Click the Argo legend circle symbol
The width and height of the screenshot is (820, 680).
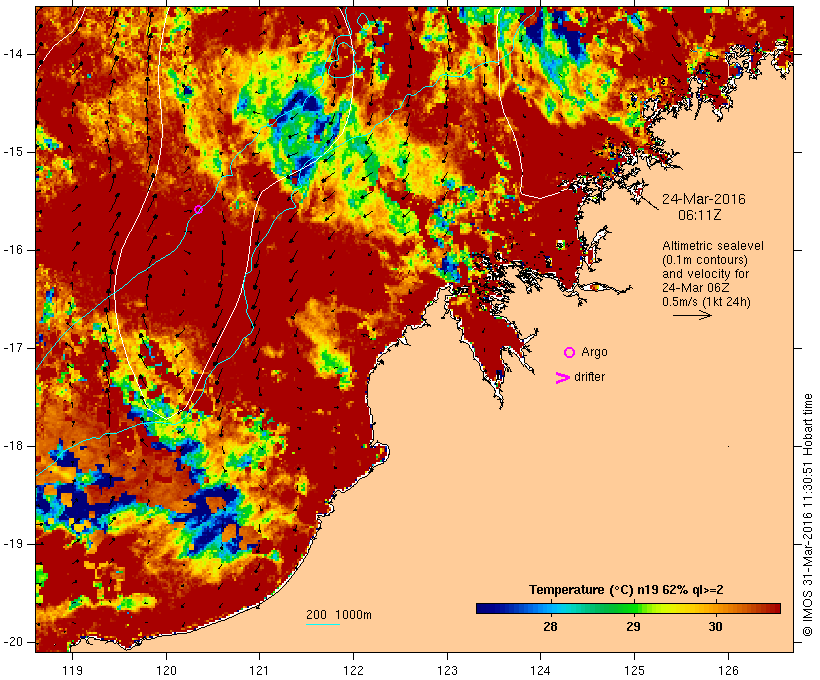570,352
